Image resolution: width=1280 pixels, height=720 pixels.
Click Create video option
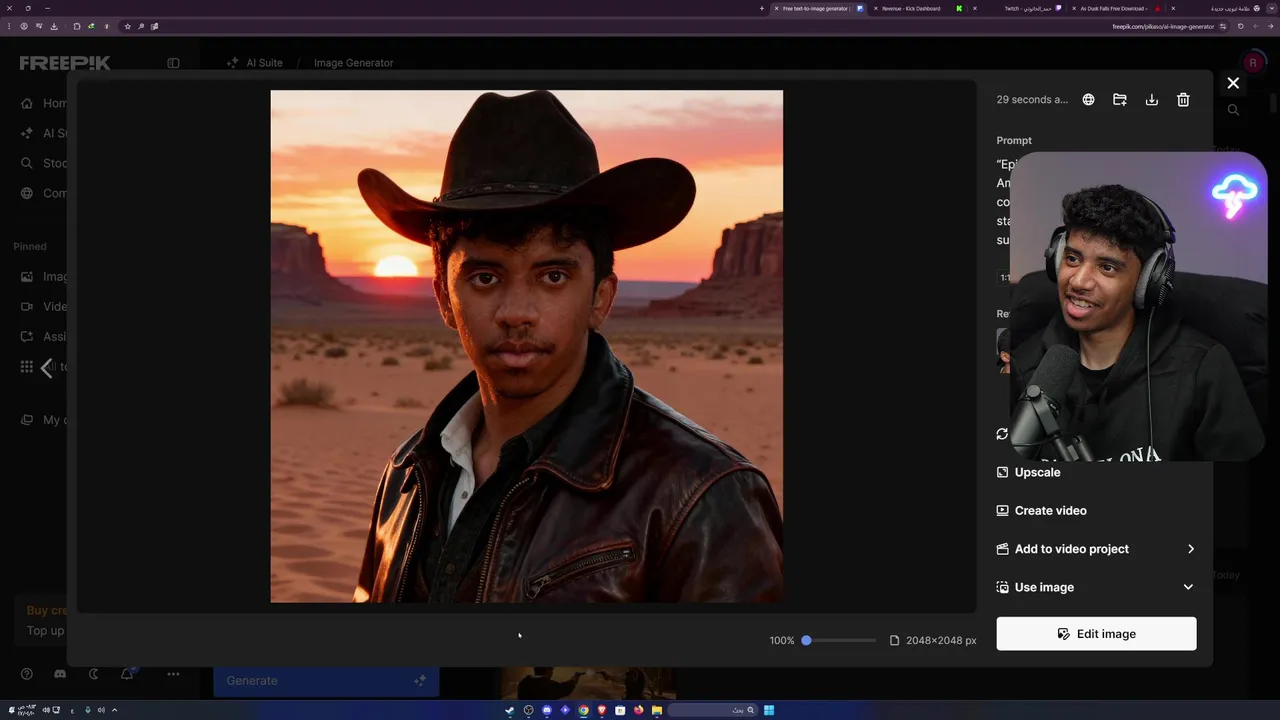1041,510
